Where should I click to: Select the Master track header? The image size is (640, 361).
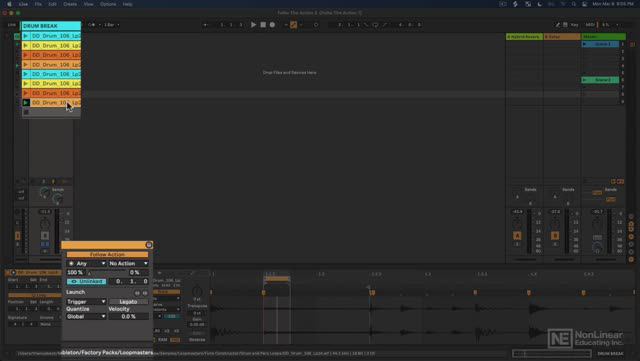[x=603, y=37]
